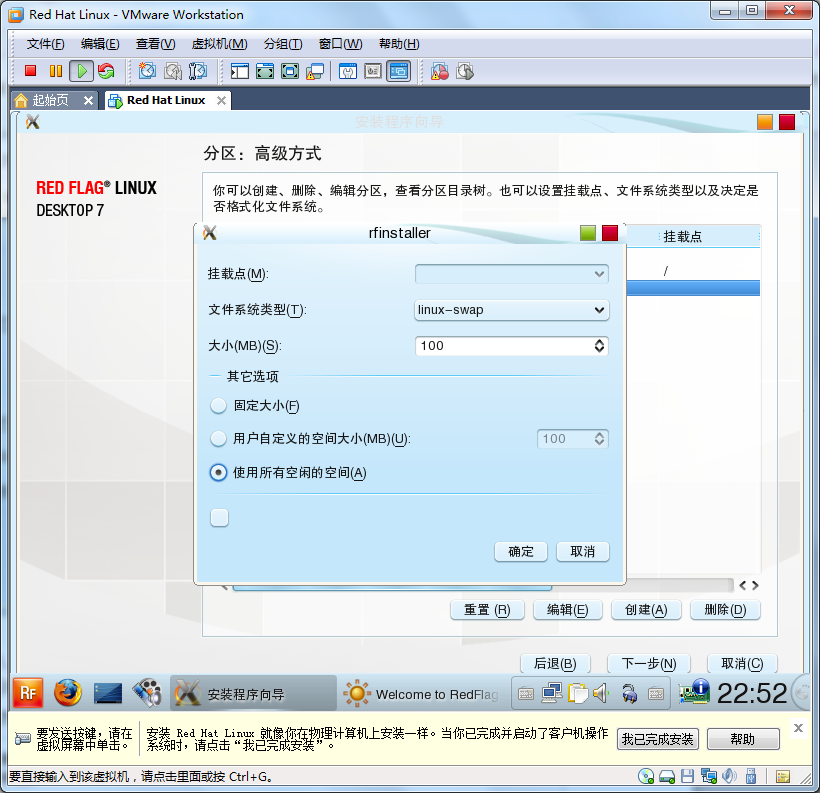Click into the 大小(MB) value field
Viewport: 820px width, 793px height.
pos(504,346)
